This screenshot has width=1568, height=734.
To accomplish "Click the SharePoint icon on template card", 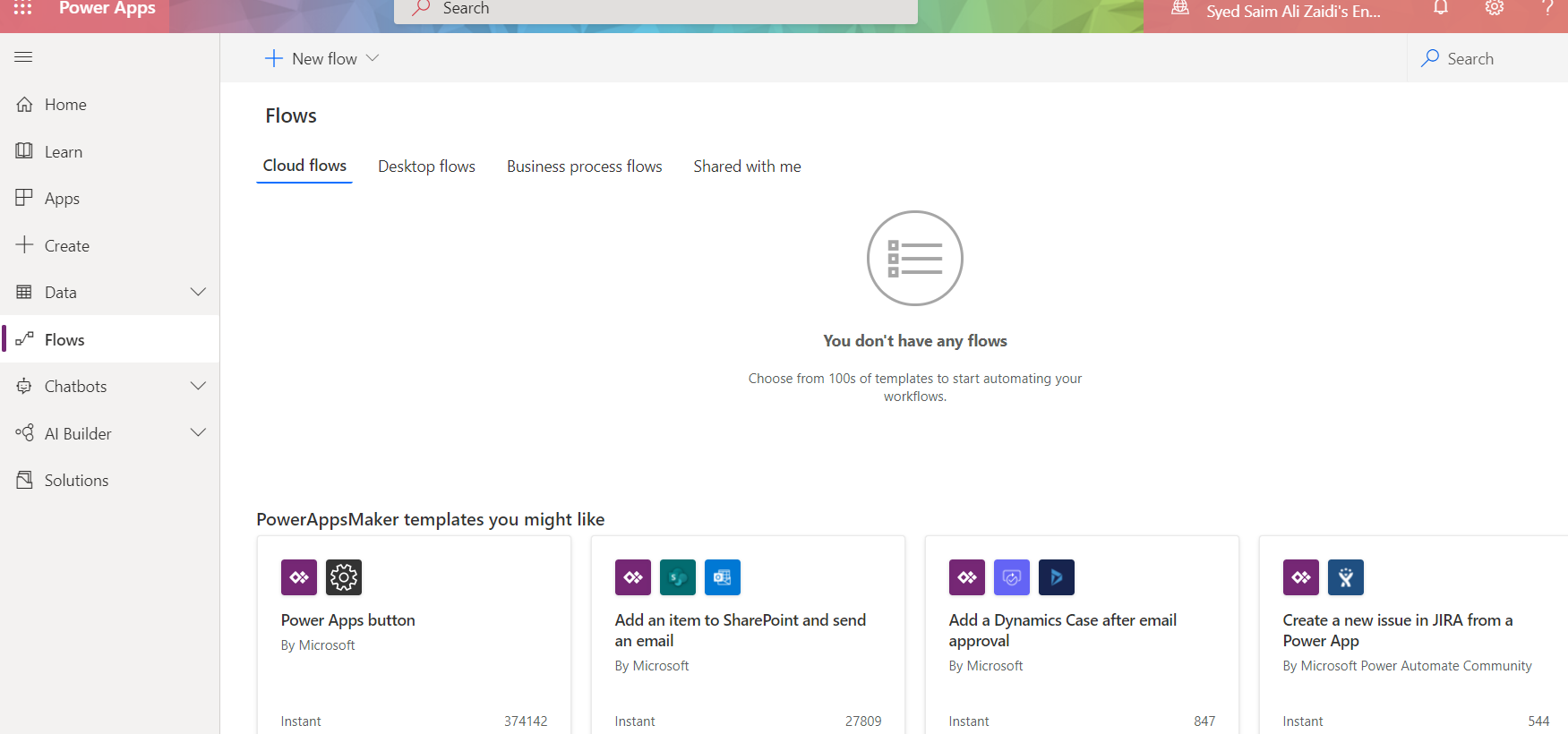I will 678,577.
